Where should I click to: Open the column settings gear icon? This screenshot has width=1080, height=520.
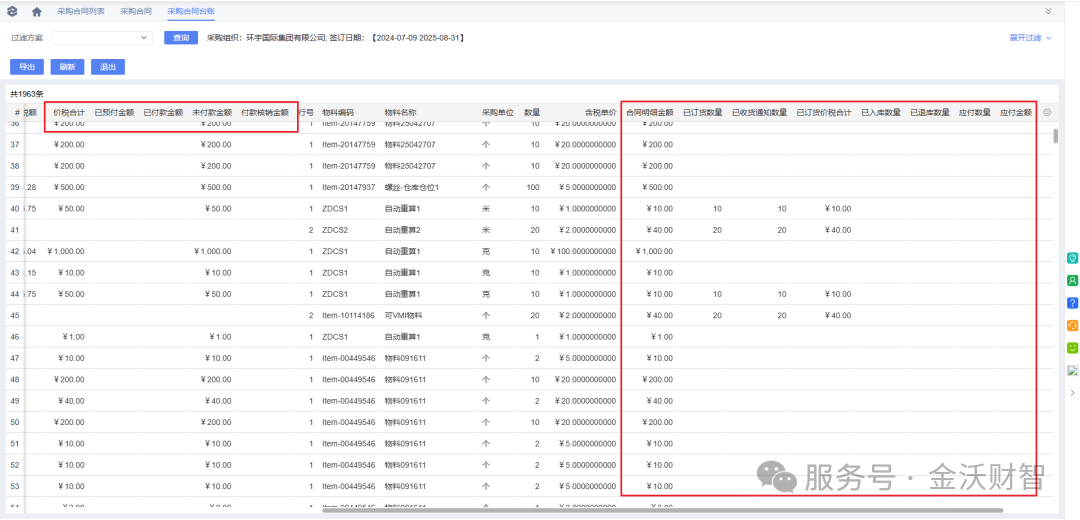(1047, 112)
